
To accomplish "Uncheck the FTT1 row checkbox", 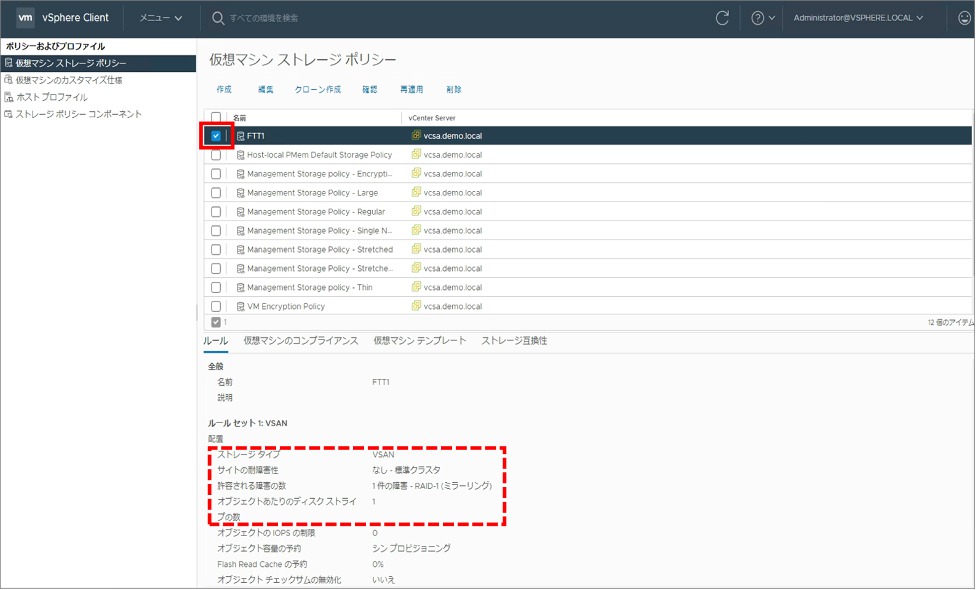I will tap(216, 136).
